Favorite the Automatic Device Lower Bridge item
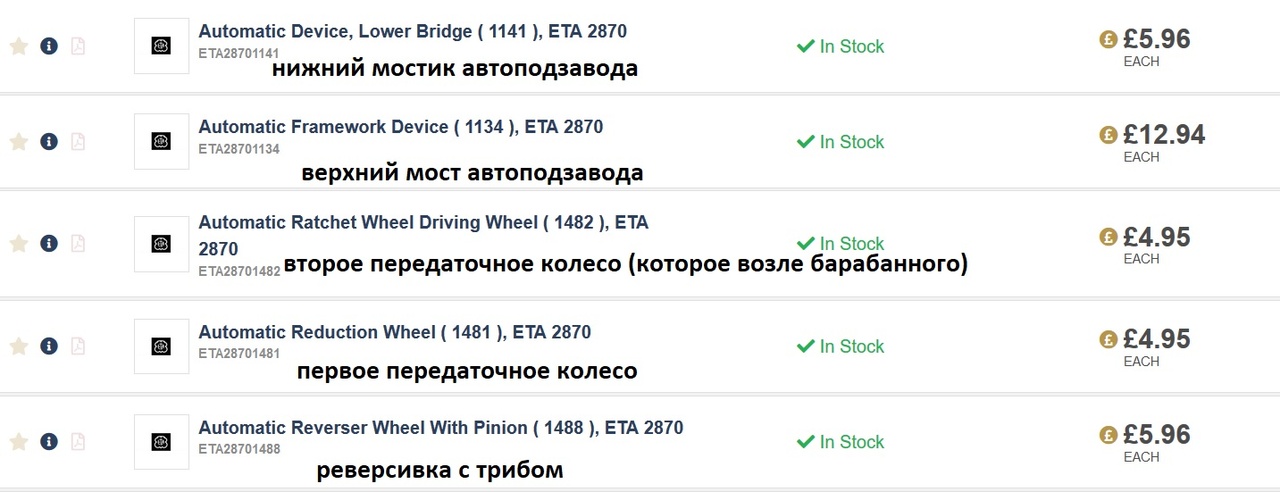The height and width of the screenshot is (492, 1280). click(18, 46)
